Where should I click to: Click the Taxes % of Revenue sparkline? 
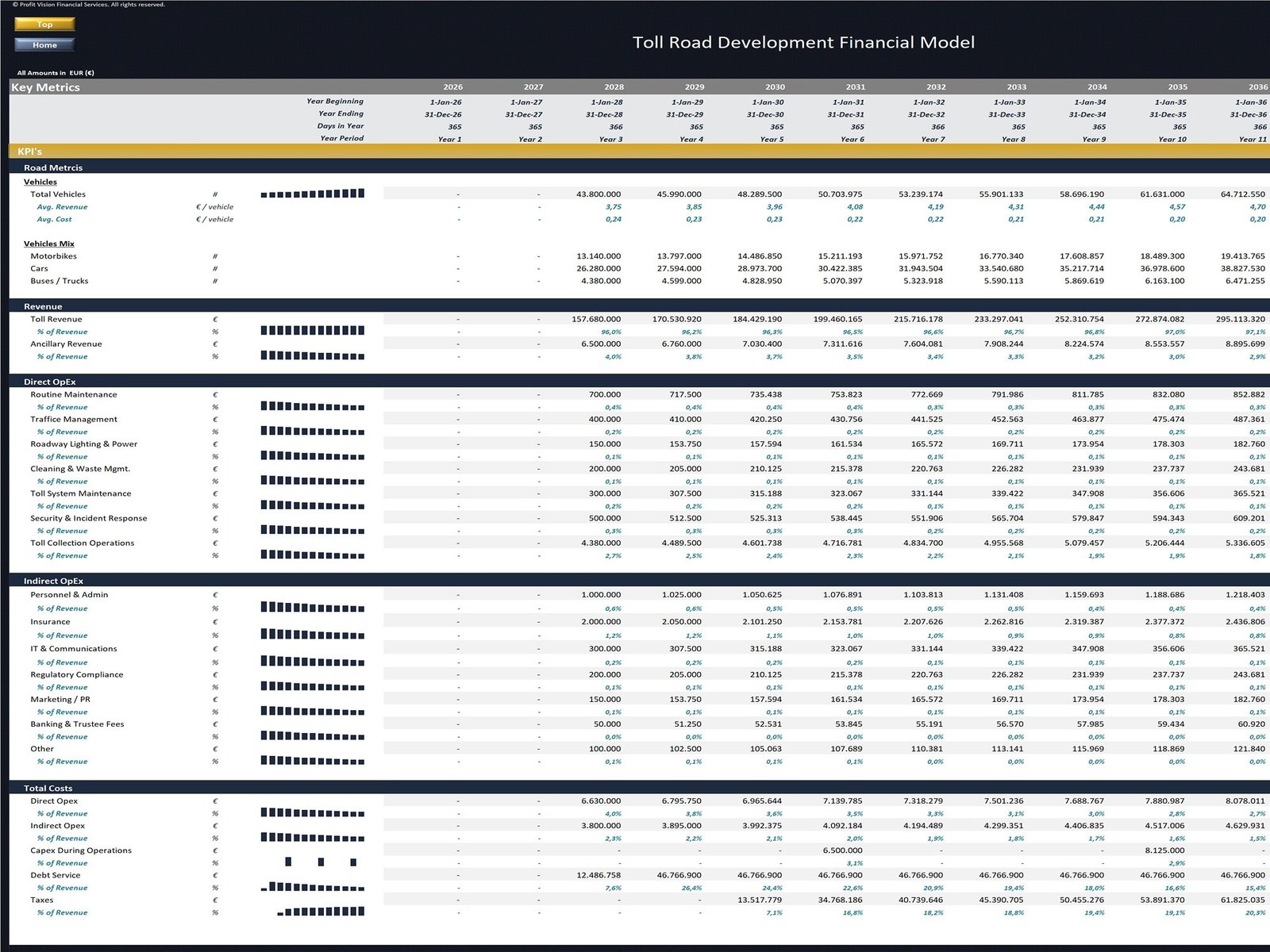point(313,912)
